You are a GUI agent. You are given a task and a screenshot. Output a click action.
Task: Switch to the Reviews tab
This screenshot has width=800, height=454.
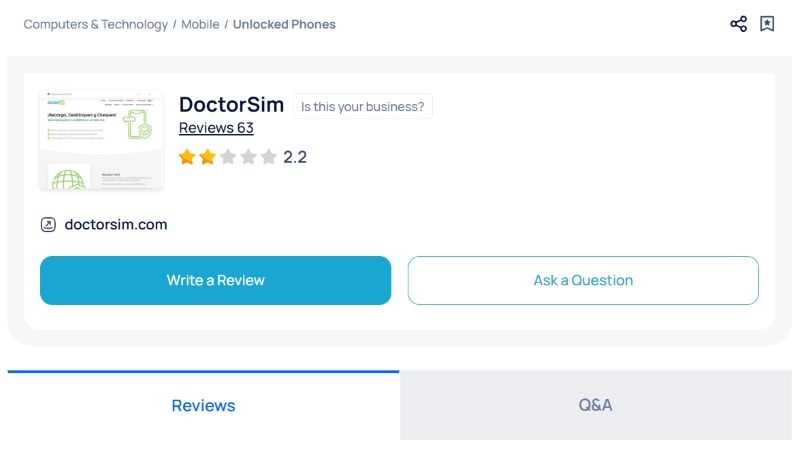tap(203, 405)
